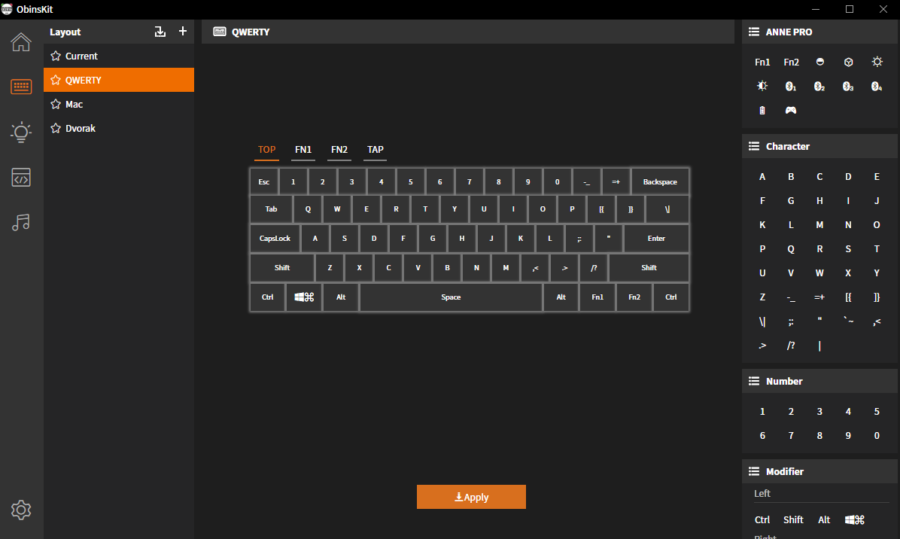Click the import layout icon
The image size is (900, 539).
coord(160,32)
